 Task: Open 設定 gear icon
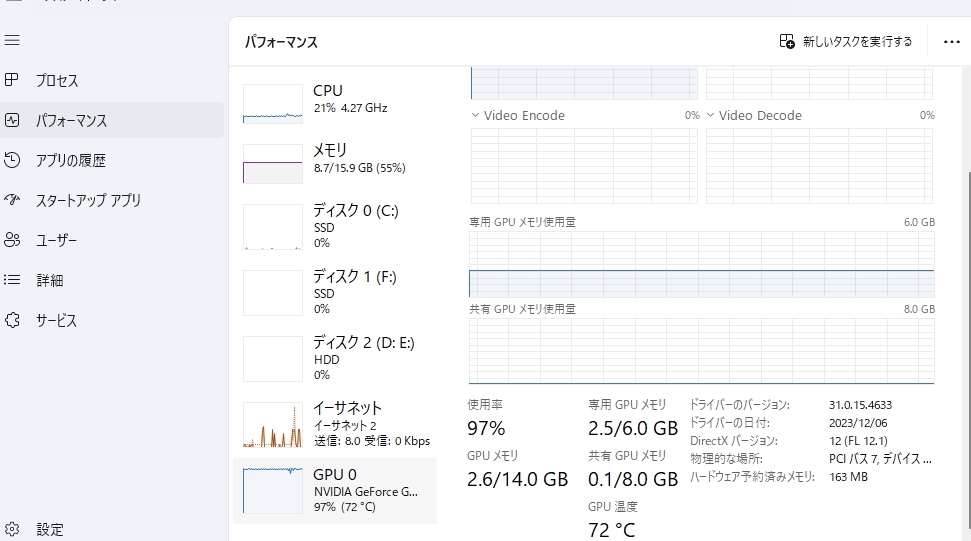pyautogui.click(x=12, y=529)
